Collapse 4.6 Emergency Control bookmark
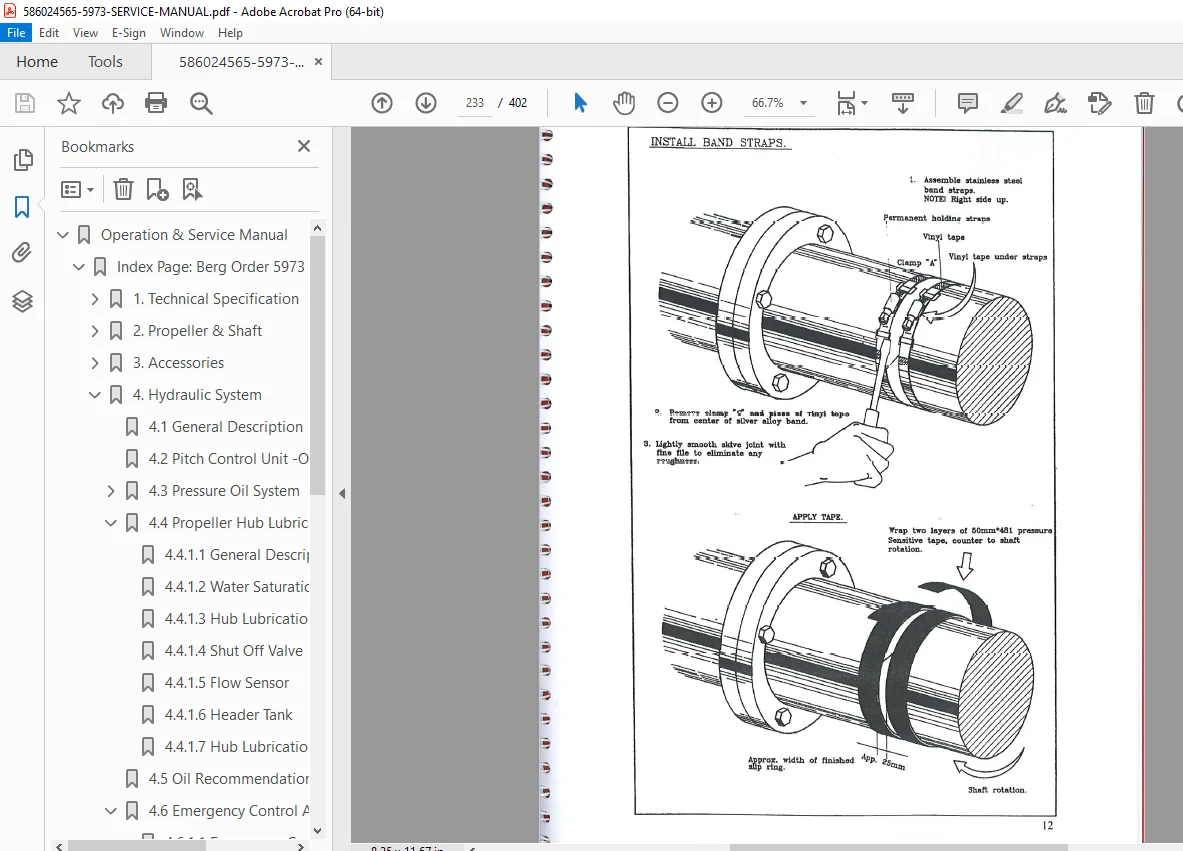1183x851 pixels. point(111,811)
